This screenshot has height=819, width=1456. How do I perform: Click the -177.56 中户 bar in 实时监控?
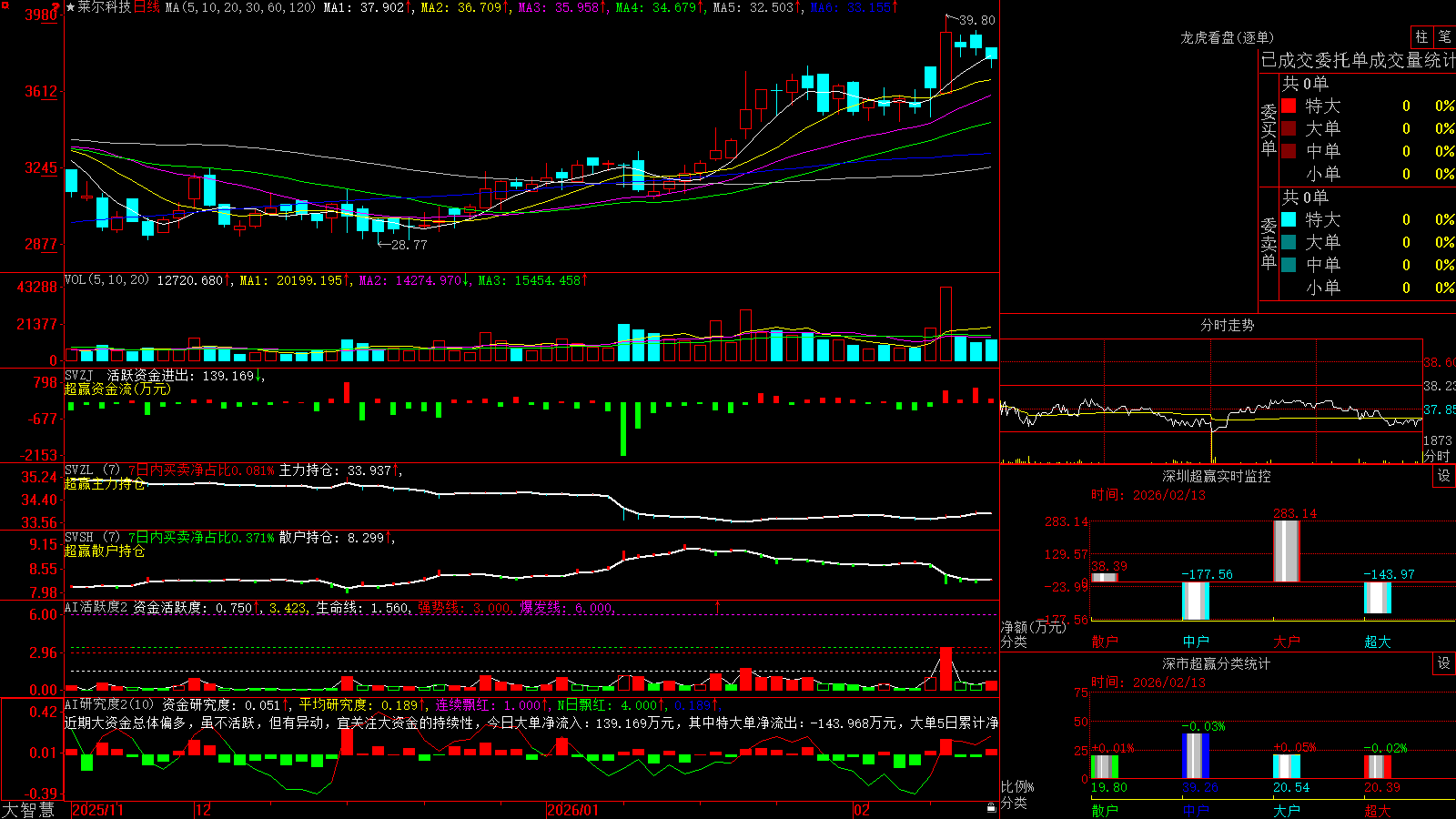click(1195, 601)
